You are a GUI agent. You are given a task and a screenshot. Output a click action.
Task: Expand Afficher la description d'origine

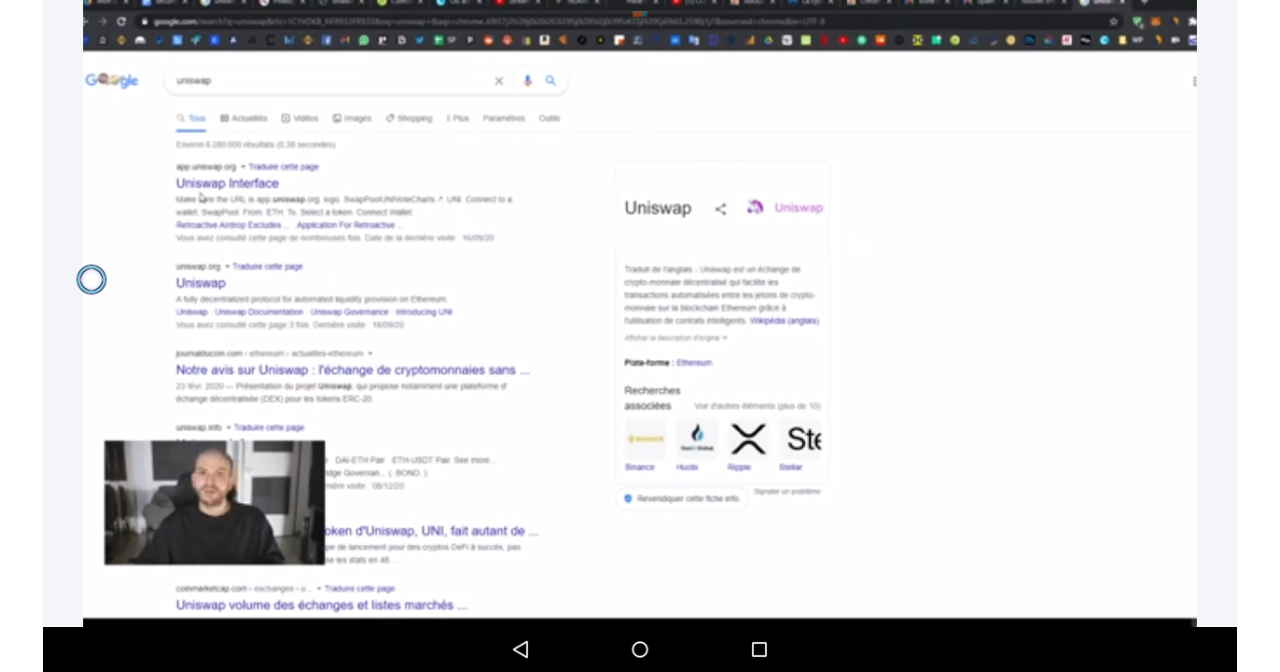pos(676,338)
